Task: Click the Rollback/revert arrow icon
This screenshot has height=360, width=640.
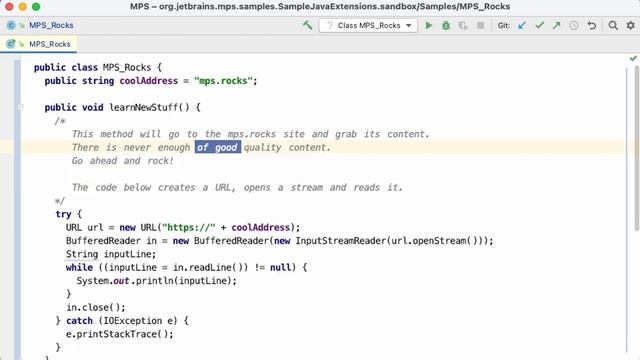Action: pos(591,25)
